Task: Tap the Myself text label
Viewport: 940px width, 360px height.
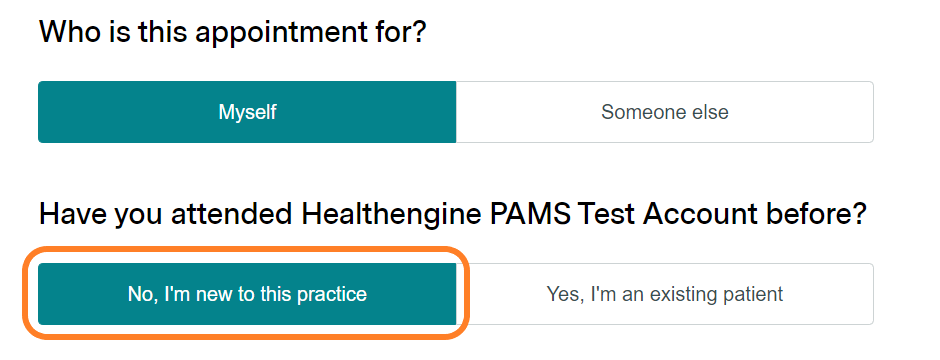Action: coord(247,112)
